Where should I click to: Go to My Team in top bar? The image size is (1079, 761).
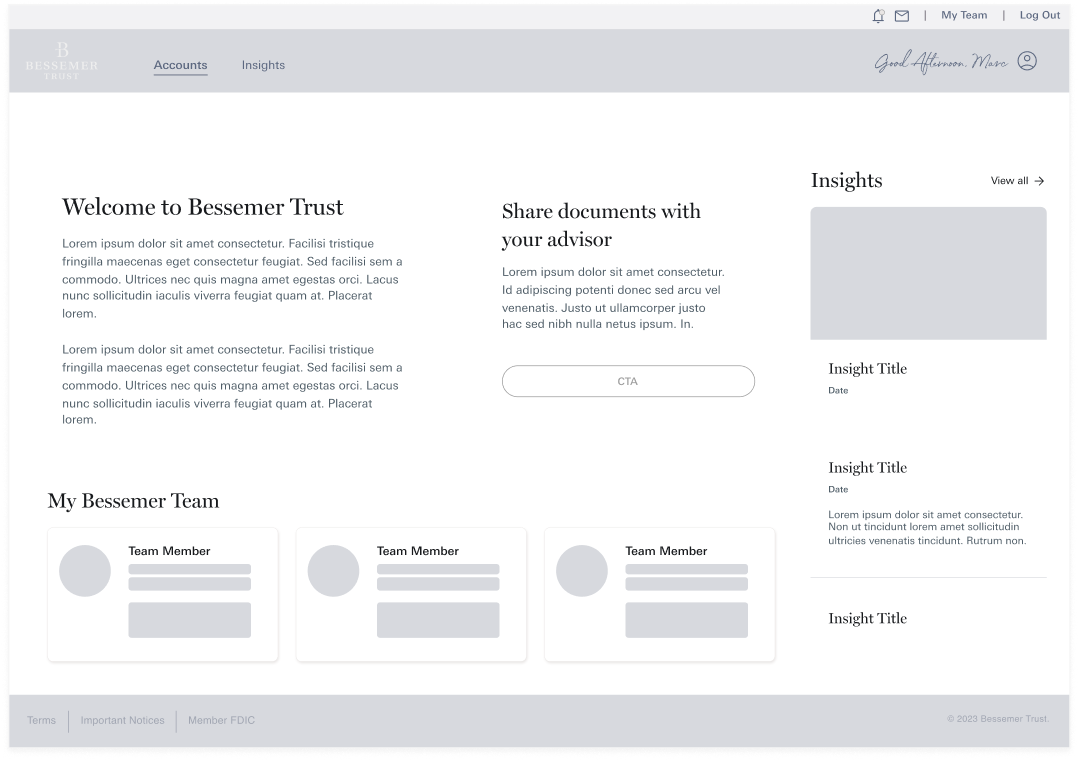click(963, 15)
